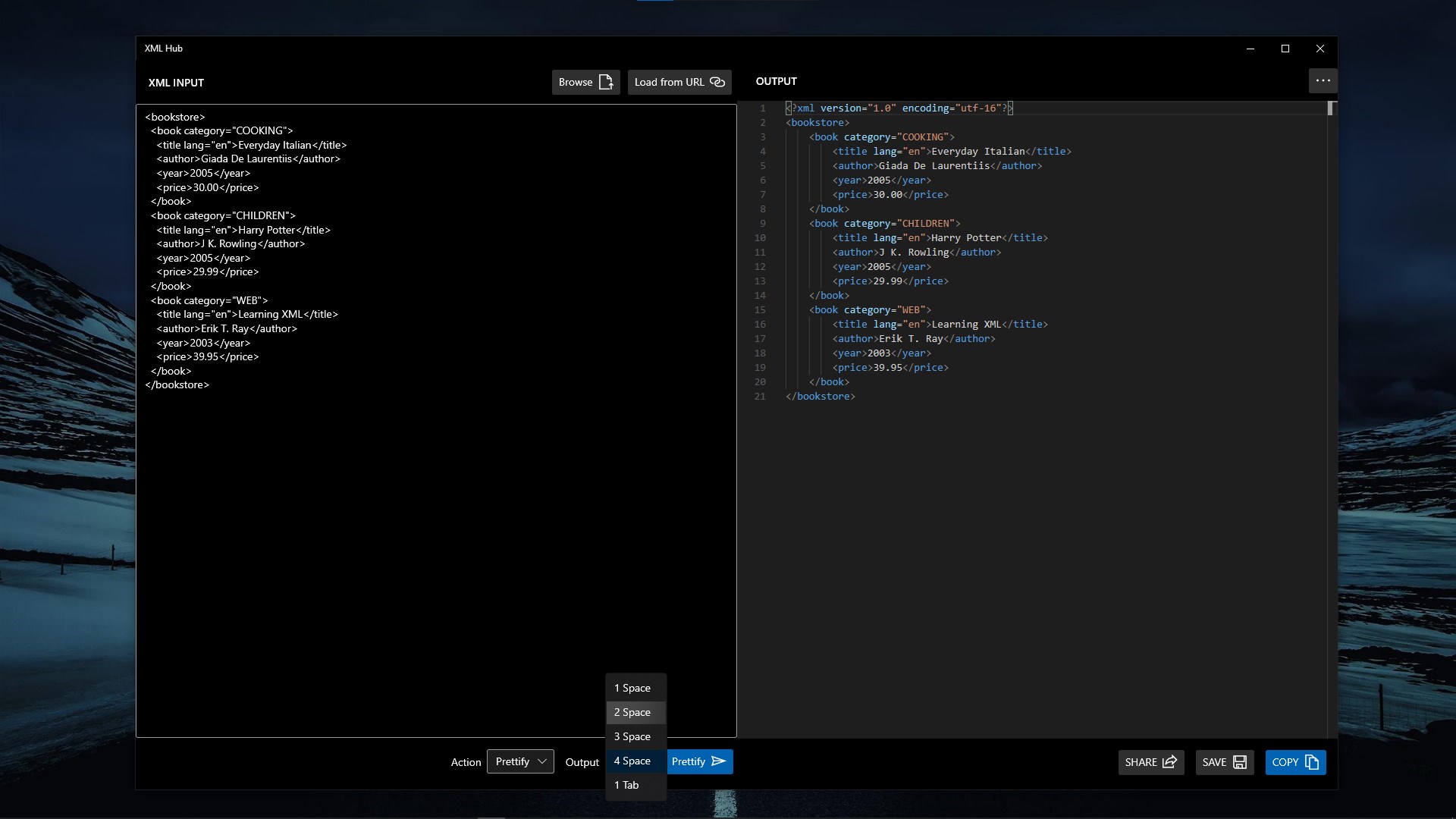The image size is (1456, 819).
Task: Click the Browse button text
Action: coord(576,82)
